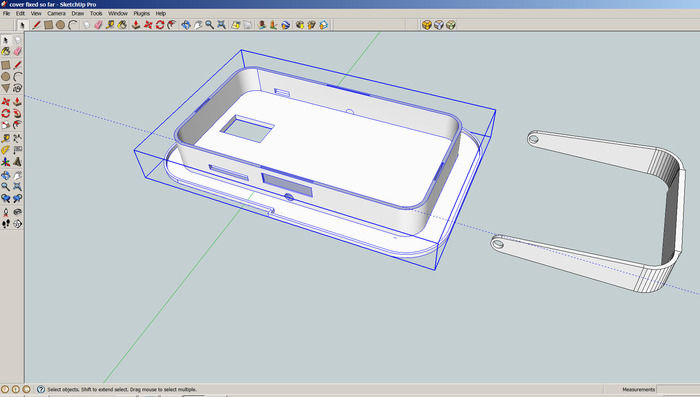This screenshot has height=397, width=700.
Task: Activate Pan hand in left palette
Action: 17,176
